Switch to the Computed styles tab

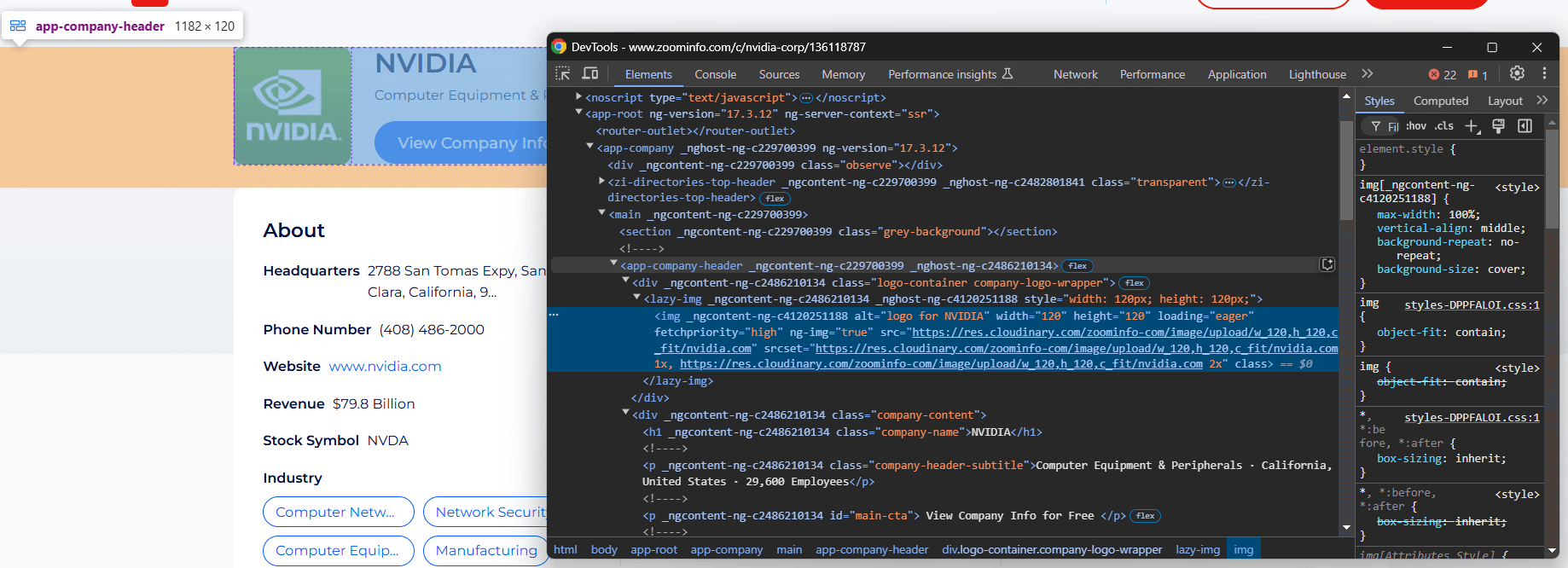[x=1440, y=101]
